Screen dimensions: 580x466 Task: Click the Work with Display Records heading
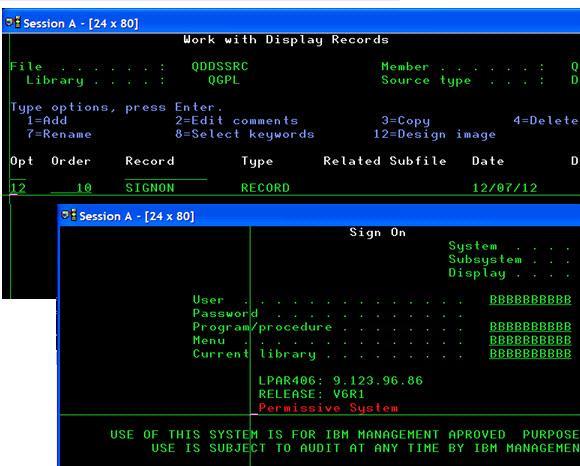[286, 40]
